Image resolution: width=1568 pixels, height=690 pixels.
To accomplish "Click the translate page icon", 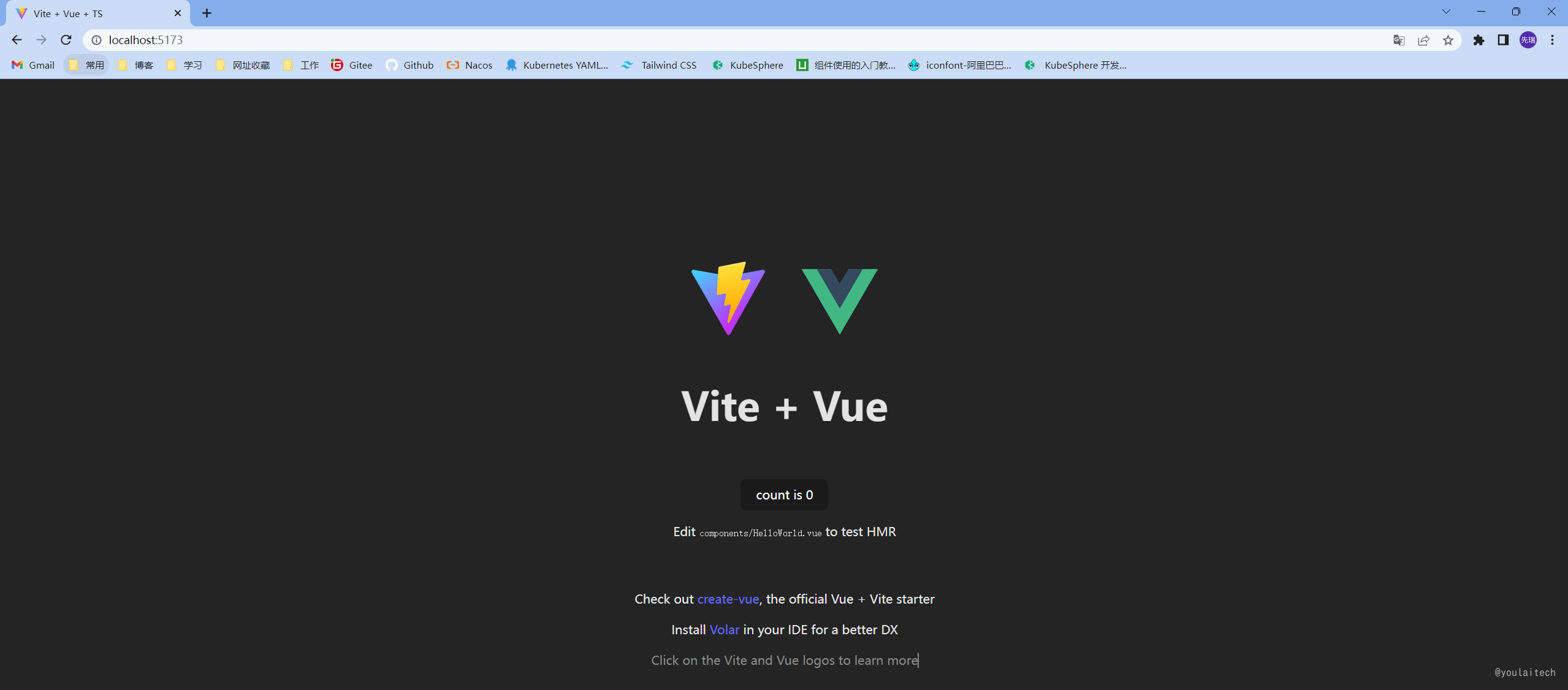I will point(1399,40).
